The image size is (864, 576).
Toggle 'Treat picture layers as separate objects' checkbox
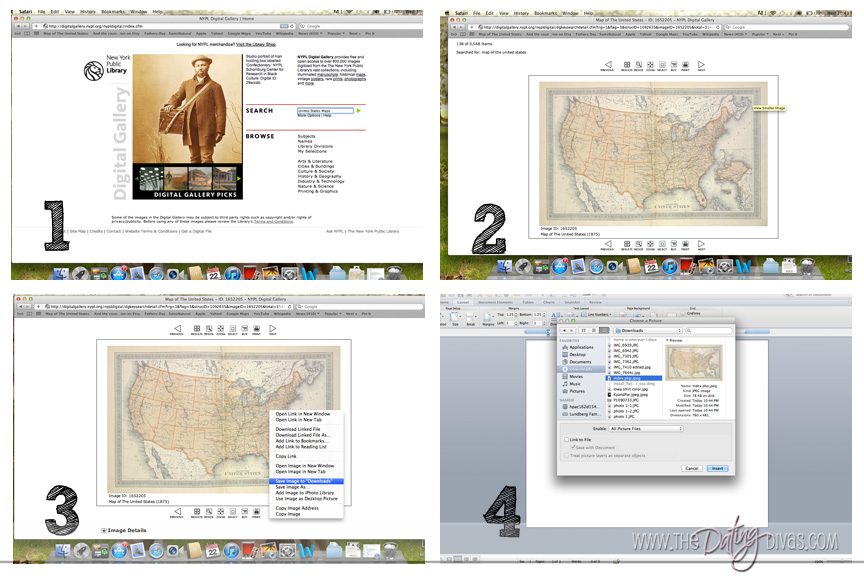(566, 455)
